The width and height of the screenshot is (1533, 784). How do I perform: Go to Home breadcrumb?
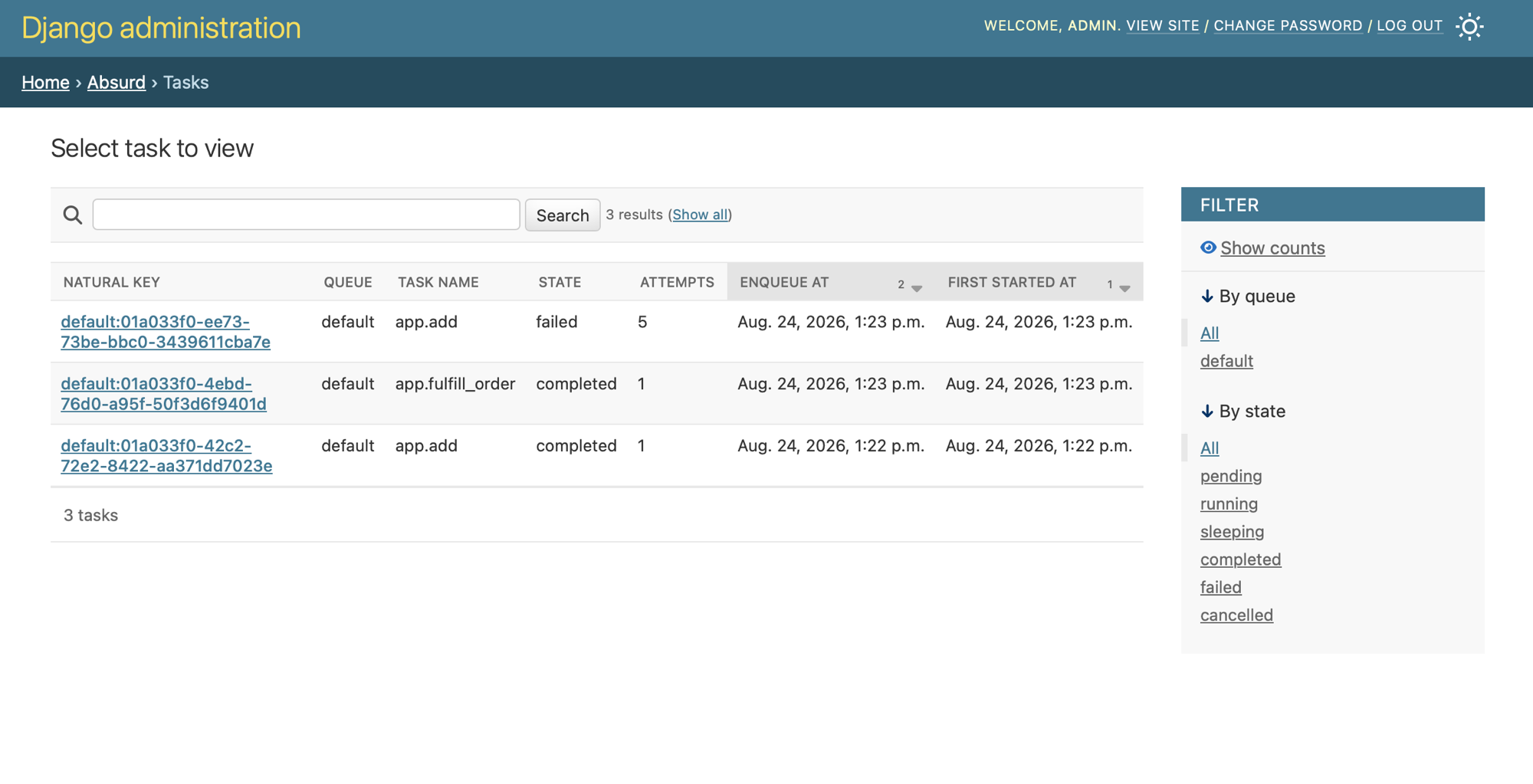(45, 82)
